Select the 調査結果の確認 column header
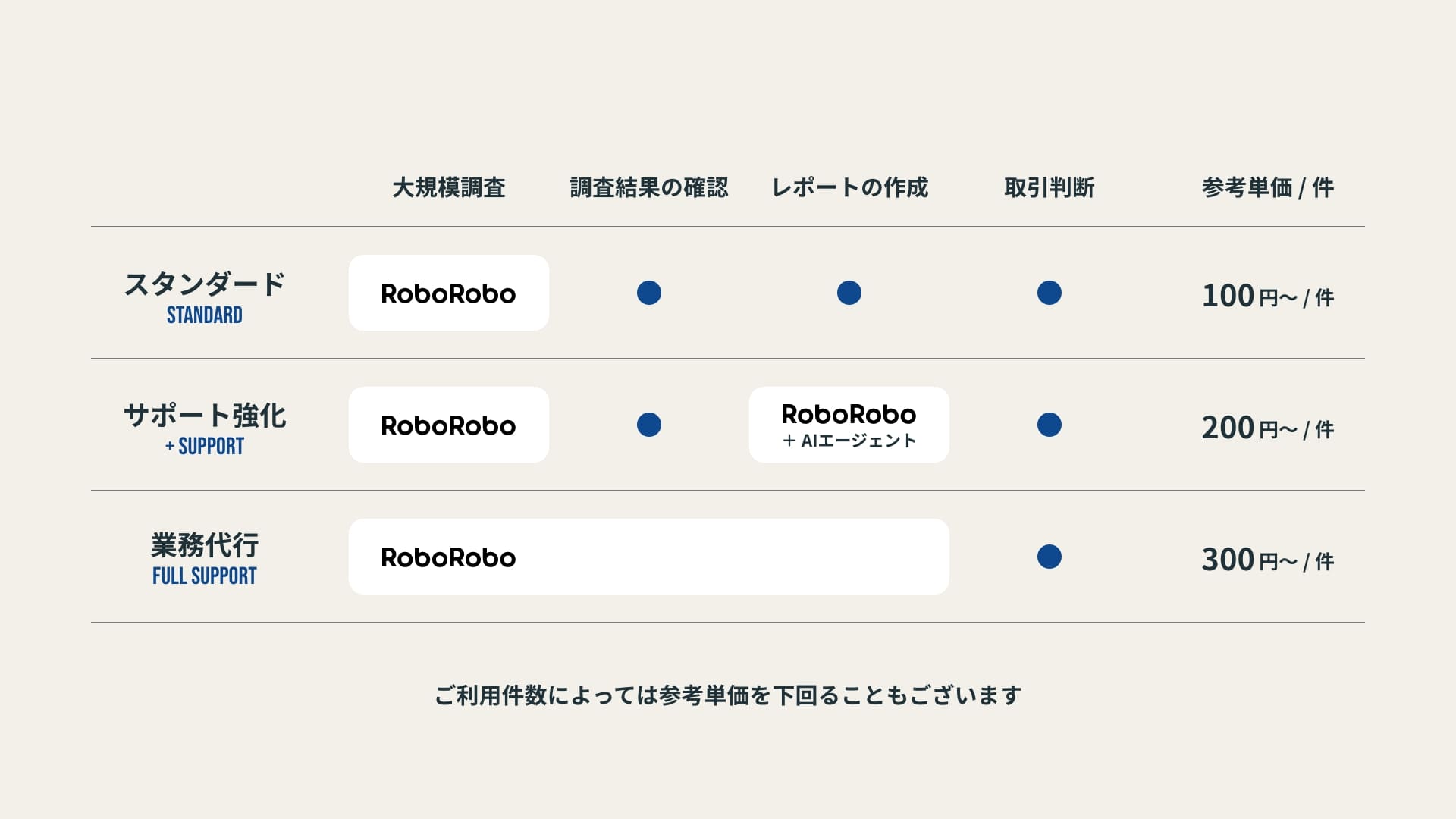1456x819 pixels. 649,187
